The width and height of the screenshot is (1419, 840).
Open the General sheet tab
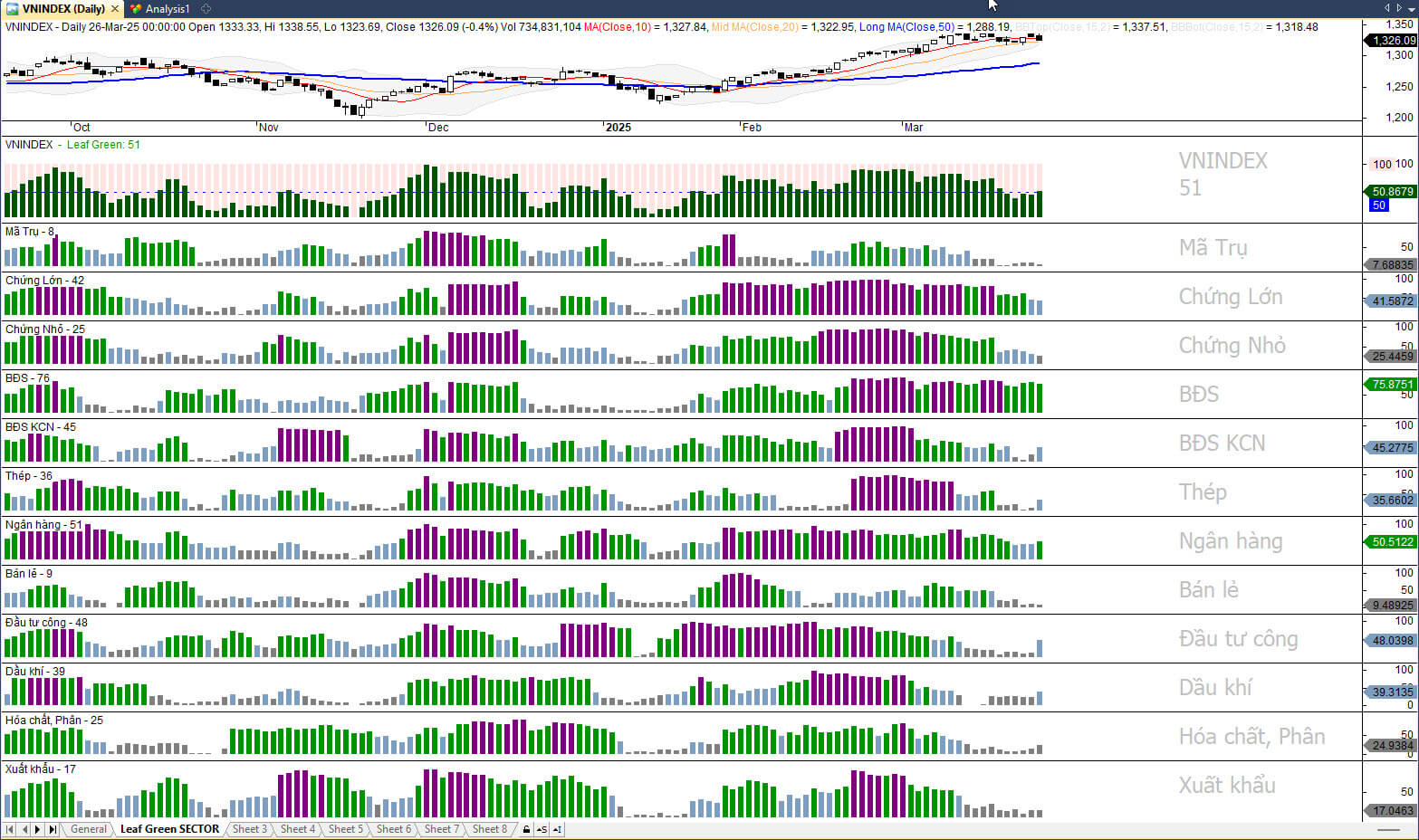(x=89, y=829)
